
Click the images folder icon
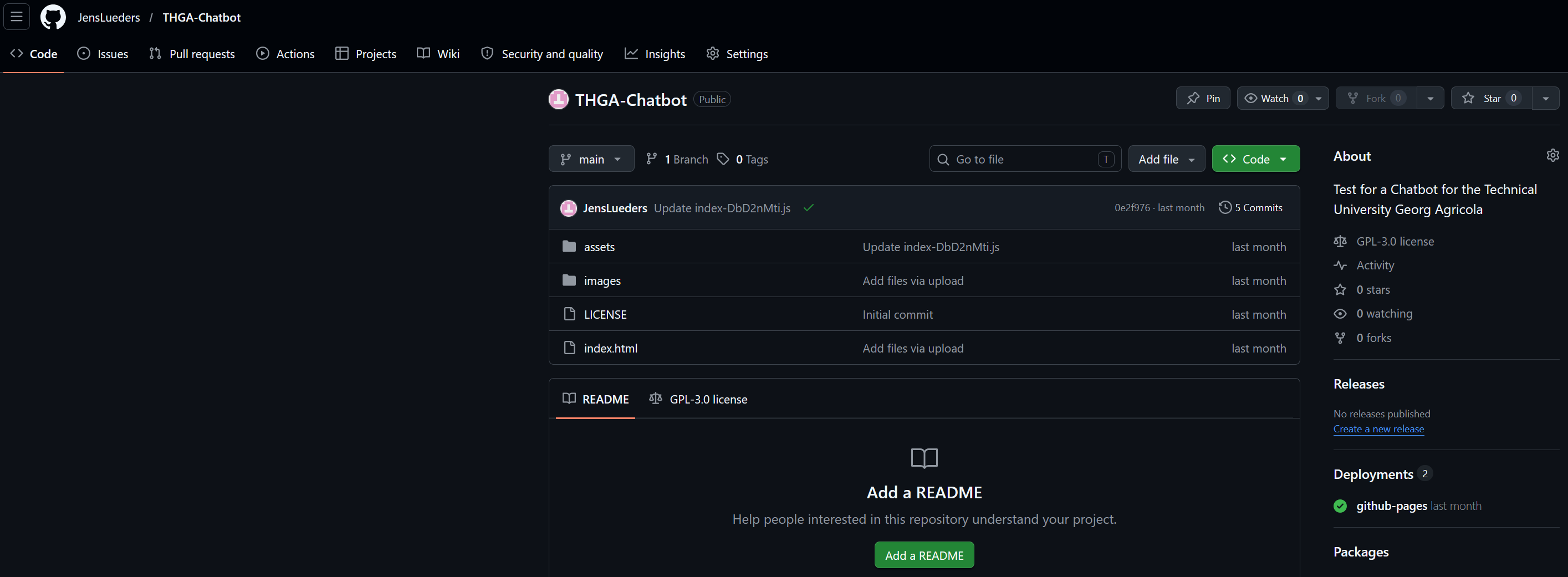(x=569, y=280)
